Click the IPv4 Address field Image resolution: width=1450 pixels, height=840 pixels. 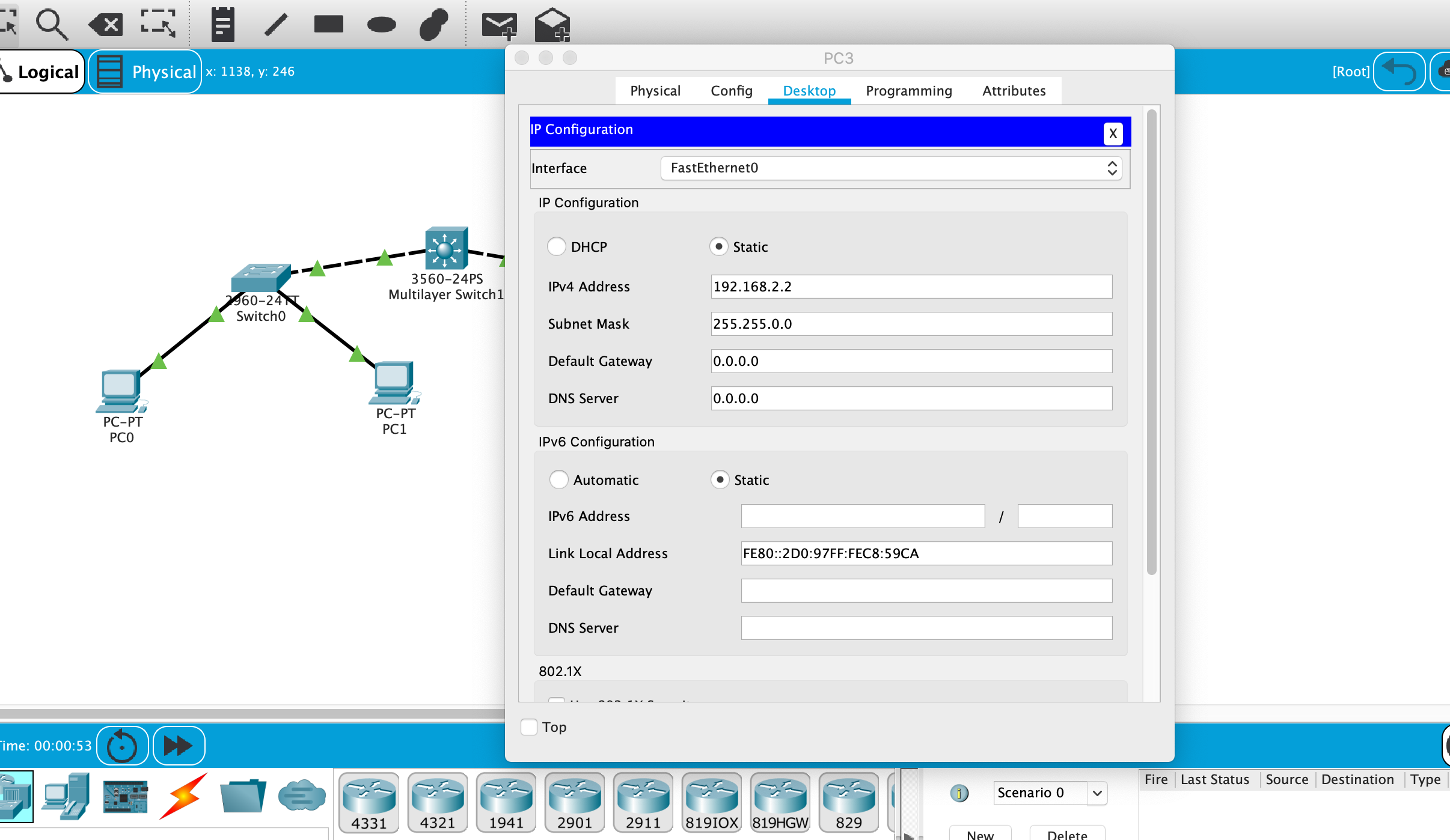click(911, 287)
